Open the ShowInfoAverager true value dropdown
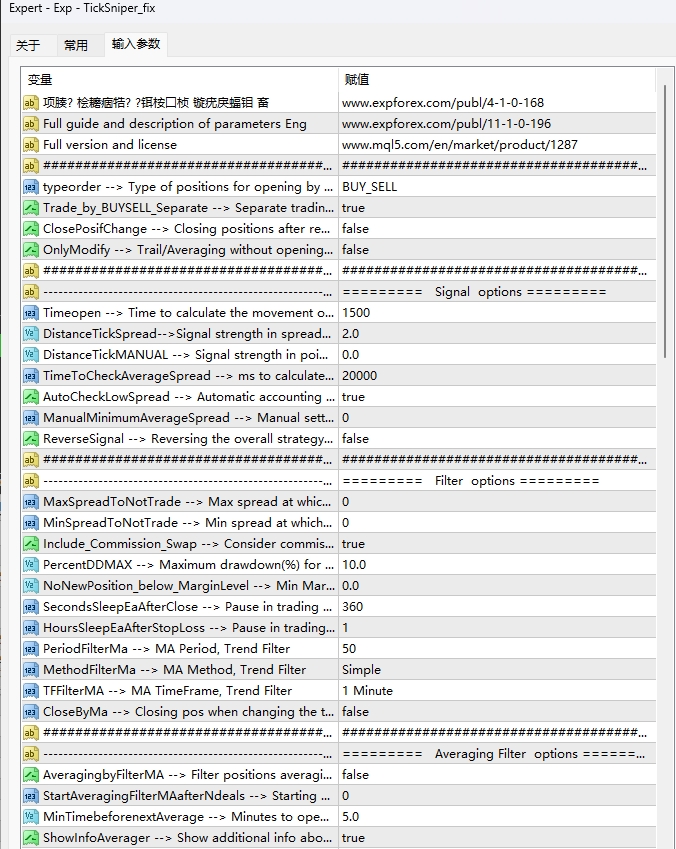Image resolution: width=676 pixels, height=849 pixels. [x=497, y=838]
